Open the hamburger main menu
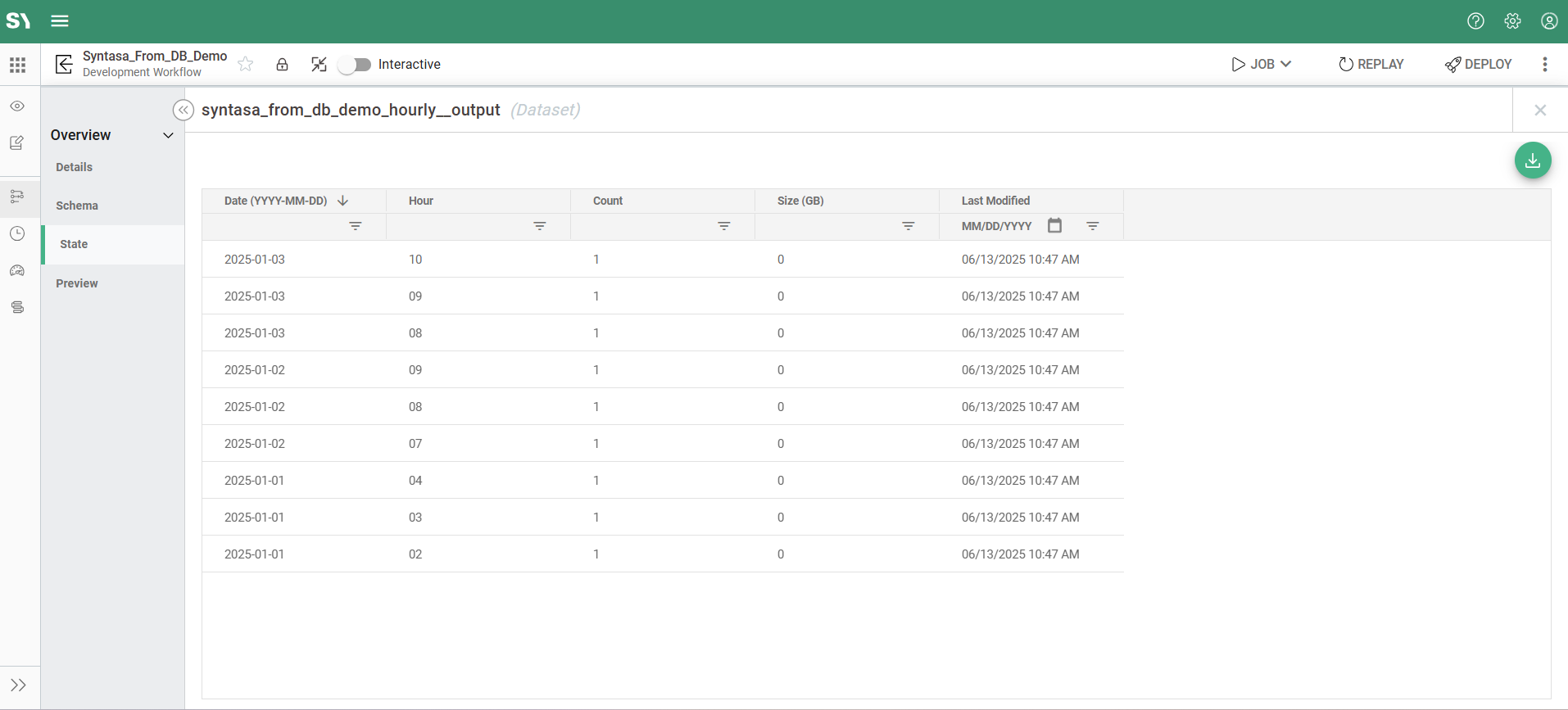 (x=60, y=21)
